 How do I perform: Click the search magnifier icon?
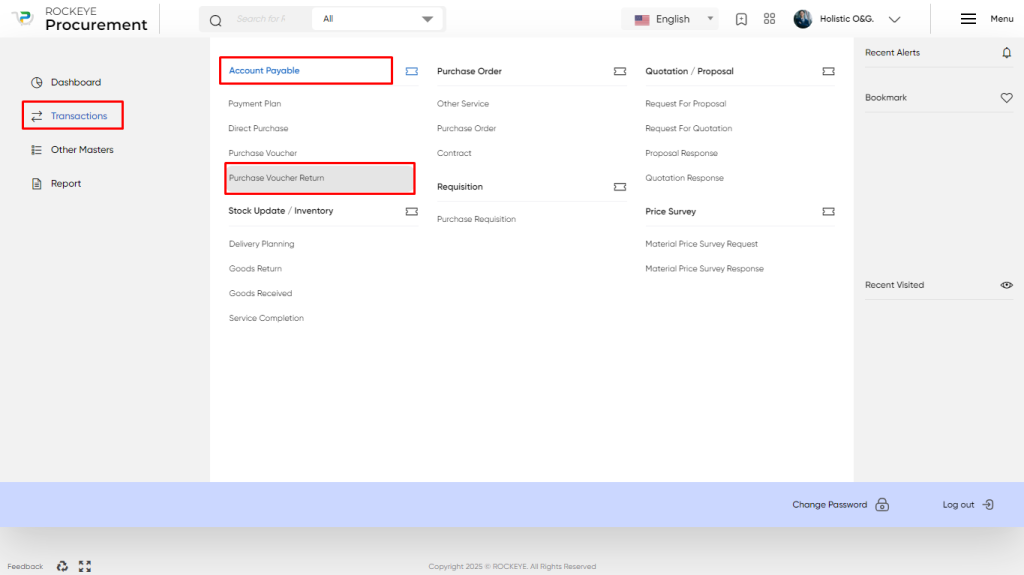(x=216, y=20)
